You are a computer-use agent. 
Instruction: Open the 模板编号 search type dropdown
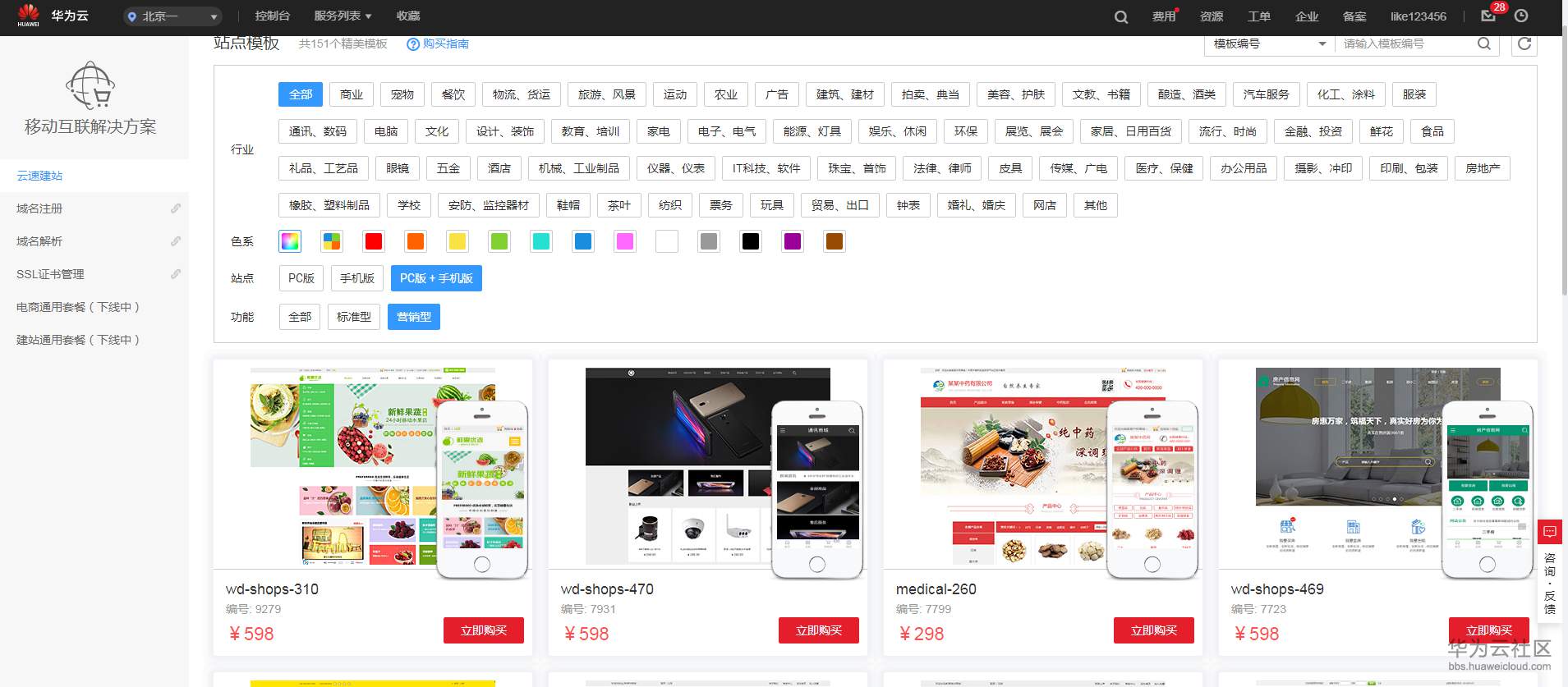coord(1269,44)
